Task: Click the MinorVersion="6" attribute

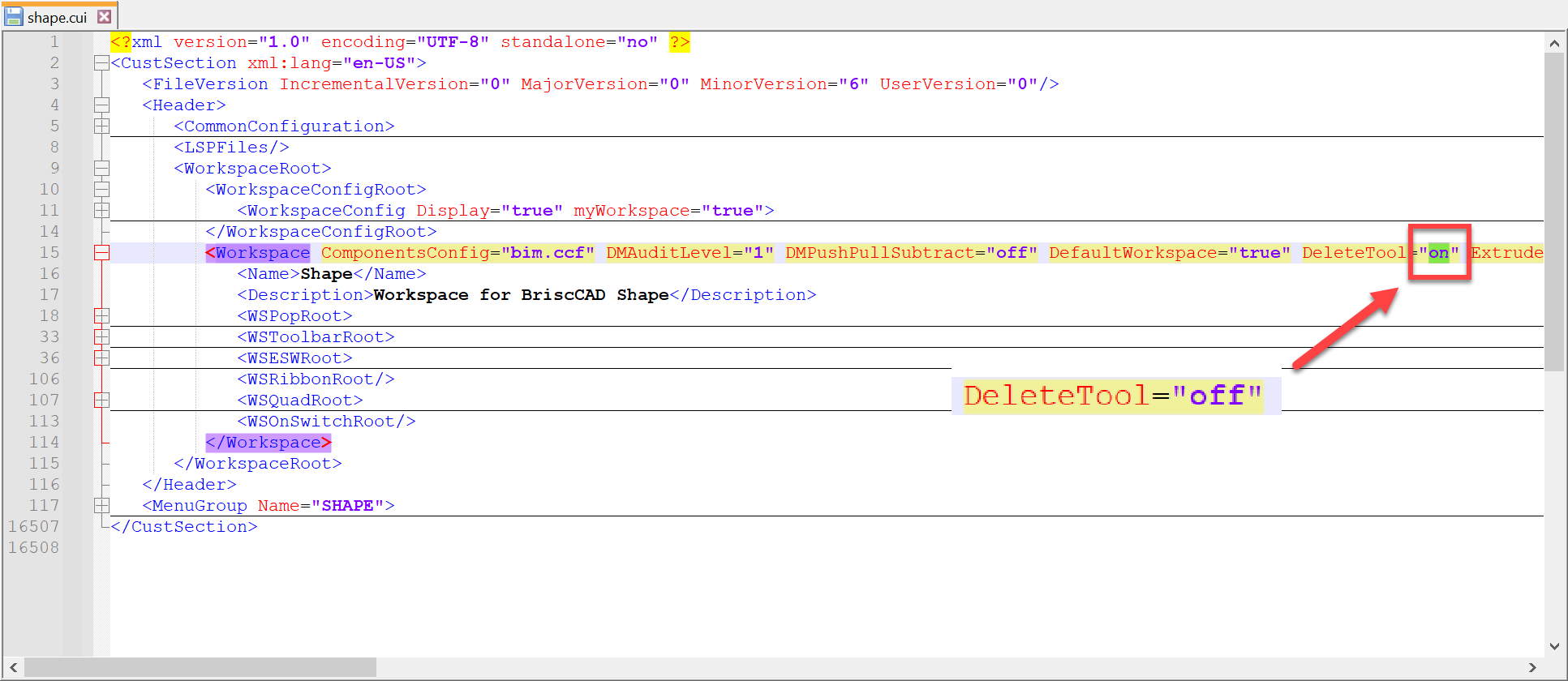Action: [x=784, y=84]
